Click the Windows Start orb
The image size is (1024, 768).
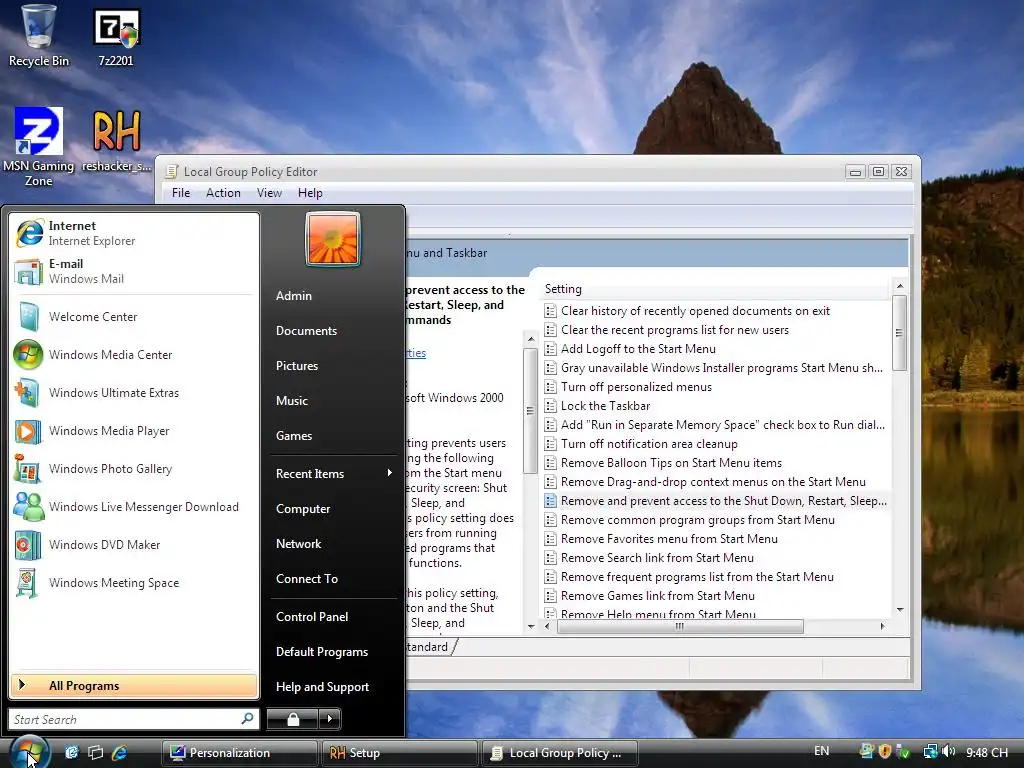click(29, 752)
